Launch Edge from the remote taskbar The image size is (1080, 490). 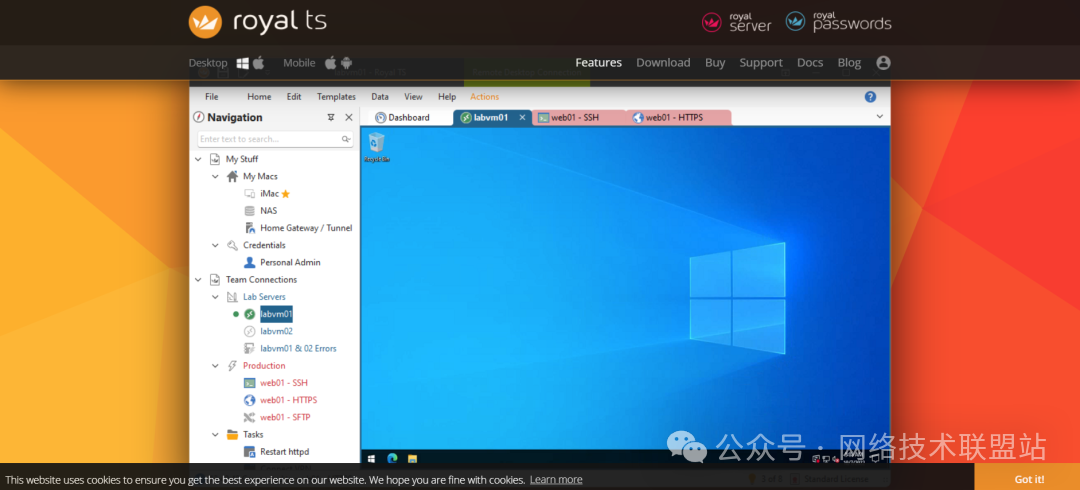click(x=392, y=458)
